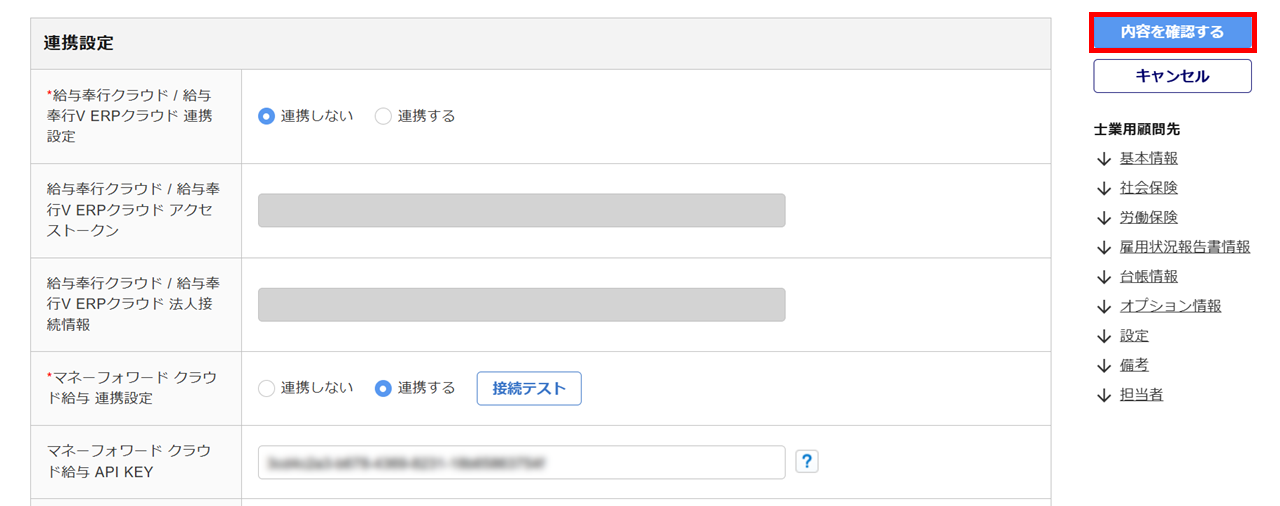
Task: Select 連携しない for 給与奉行クラウド
Action: pos(266,116)
